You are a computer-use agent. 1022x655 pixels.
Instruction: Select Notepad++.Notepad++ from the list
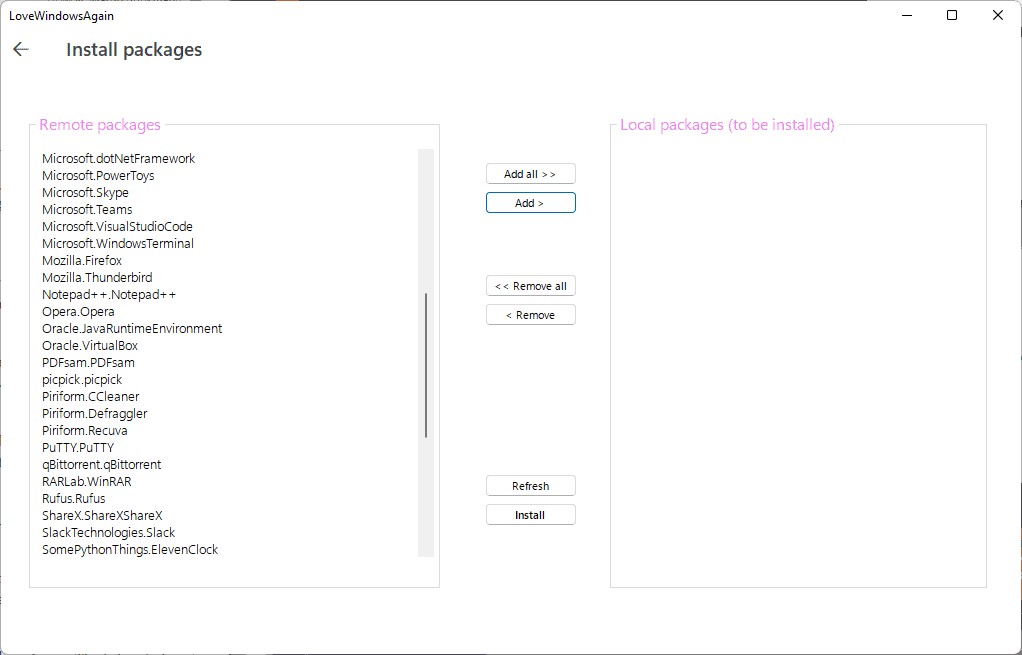(x=107, y=294)
